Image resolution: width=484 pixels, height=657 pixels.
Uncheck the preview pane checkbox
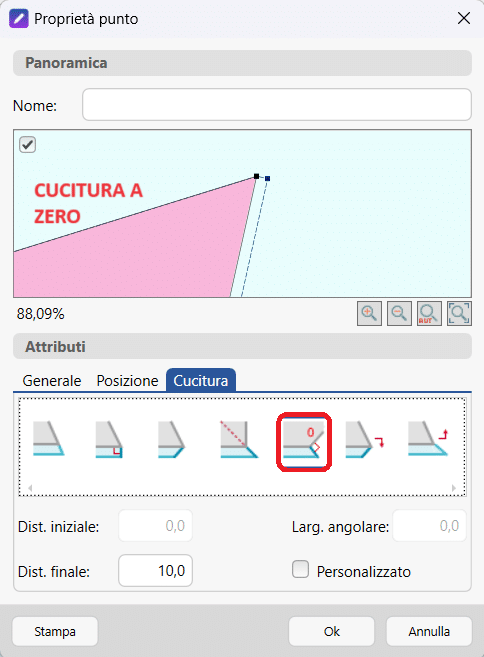(x=28, y=145)
